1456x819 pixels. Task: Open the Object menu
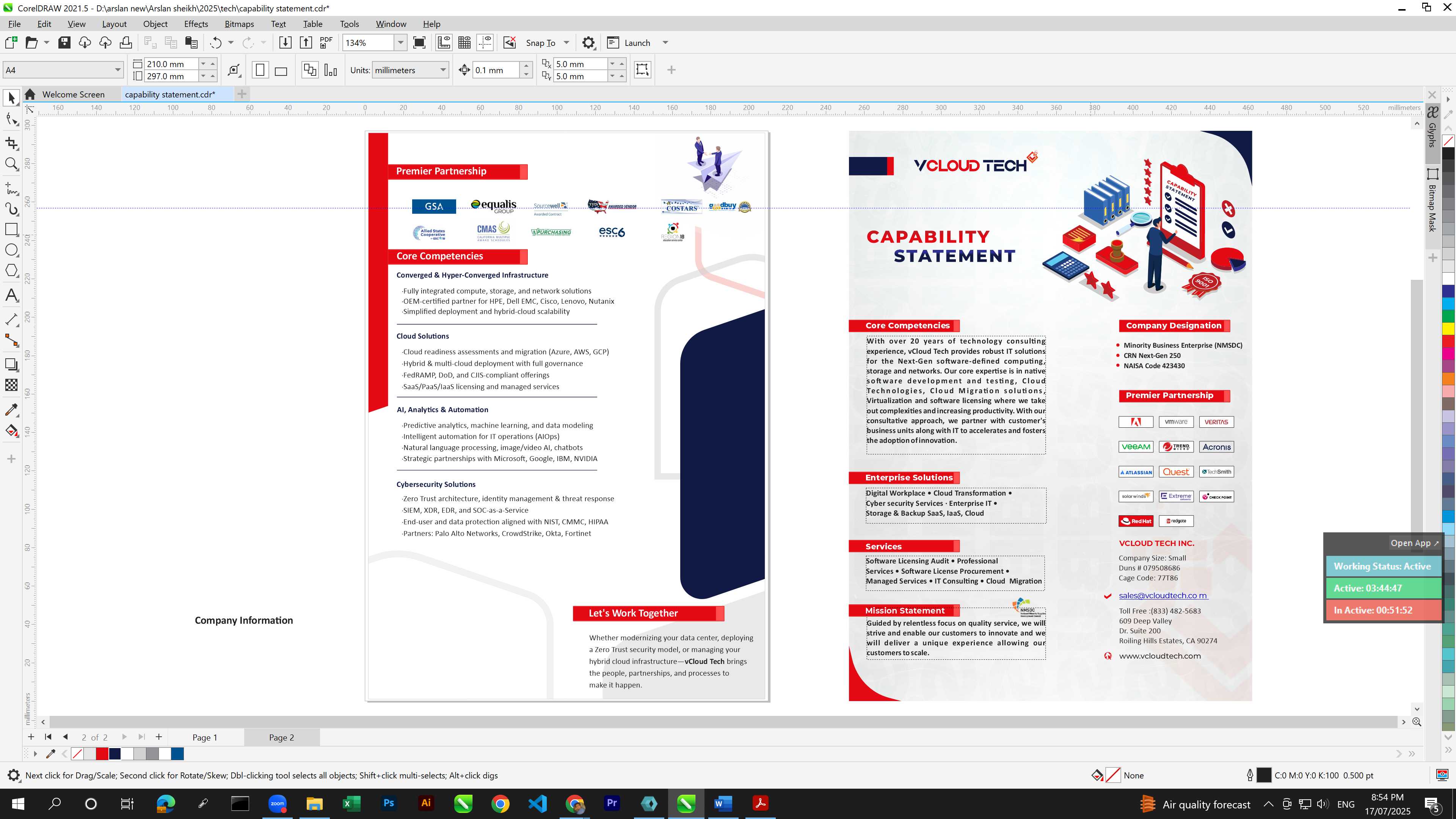tap(155, 24)
